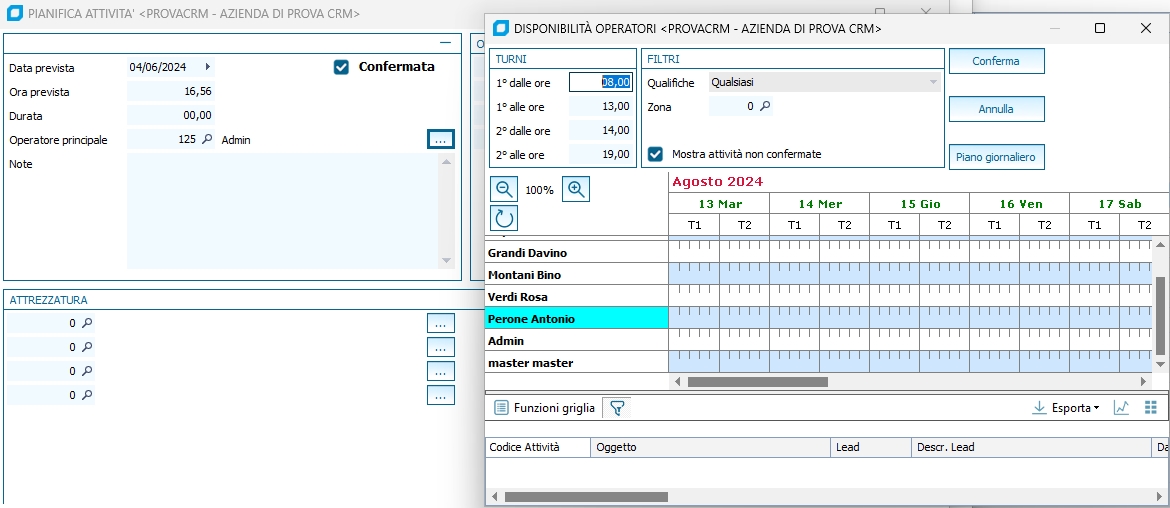Viewport: 1170px width, 508px height.
Task: Open ellipsis button of fourth Attrezzatura row
Action: click(x=440, y=395)
